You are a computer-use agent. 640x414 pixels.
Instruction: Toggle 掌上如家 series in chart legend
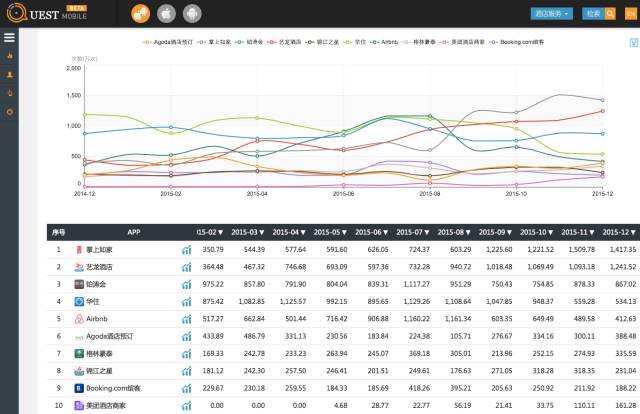pyautogui.click(x=214, y=42)
